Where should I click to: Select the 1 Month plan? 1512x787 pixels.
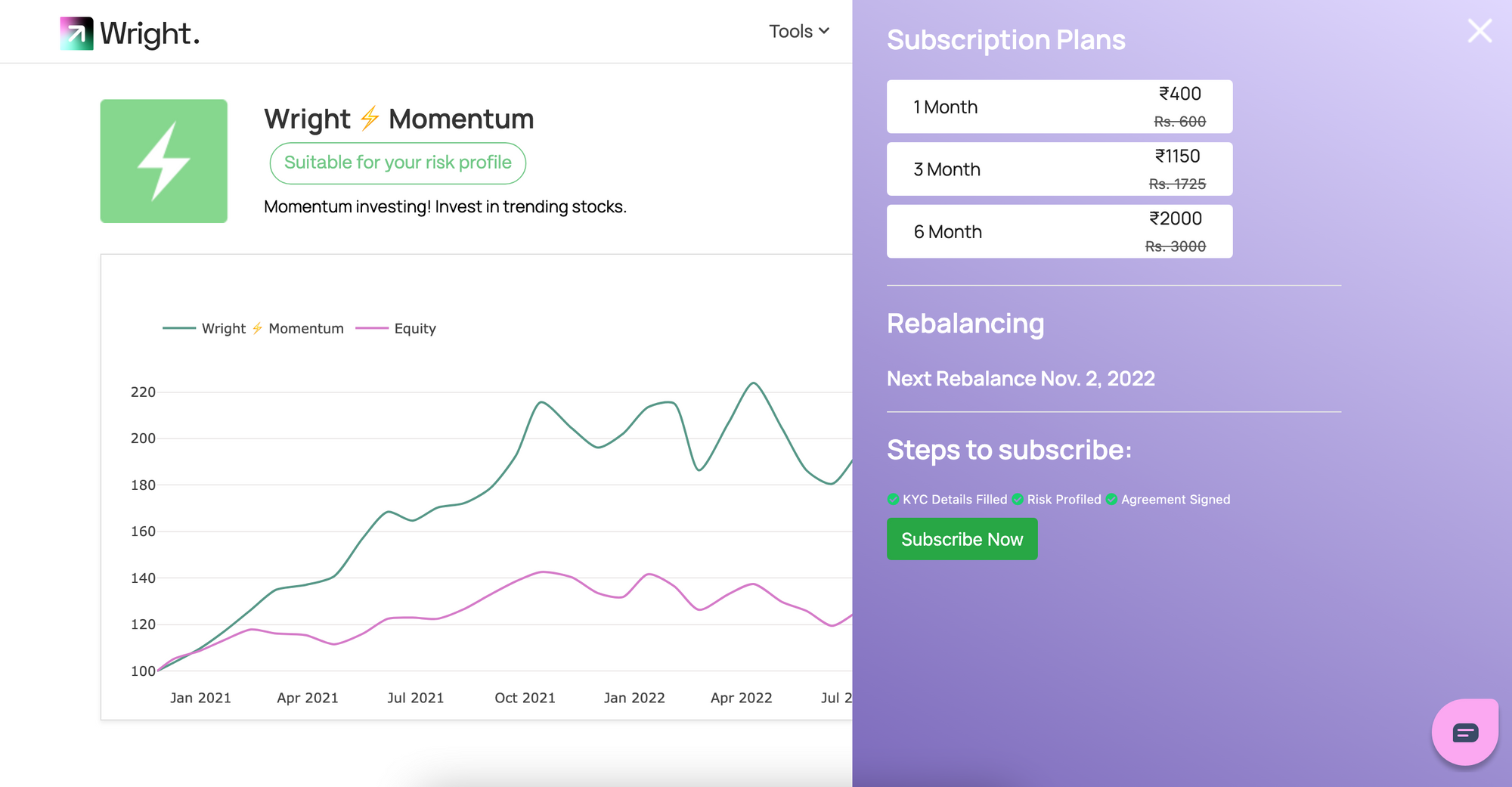(1059, 107)
